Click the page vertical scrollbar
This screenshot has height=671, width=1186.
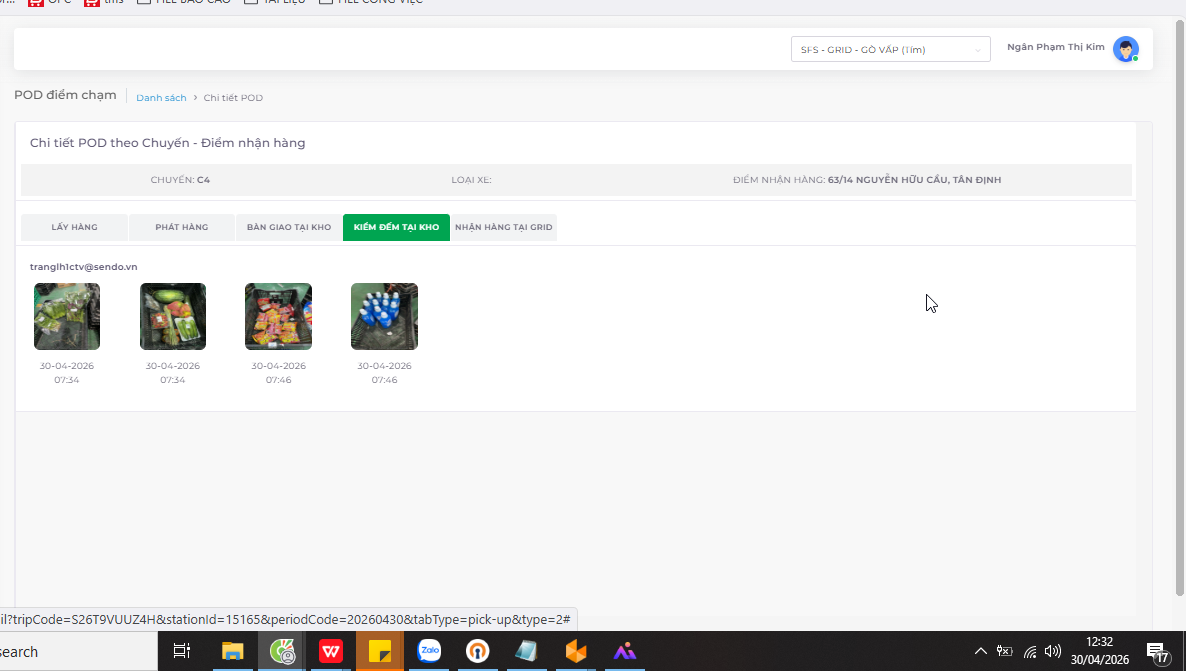(1179, 306)
